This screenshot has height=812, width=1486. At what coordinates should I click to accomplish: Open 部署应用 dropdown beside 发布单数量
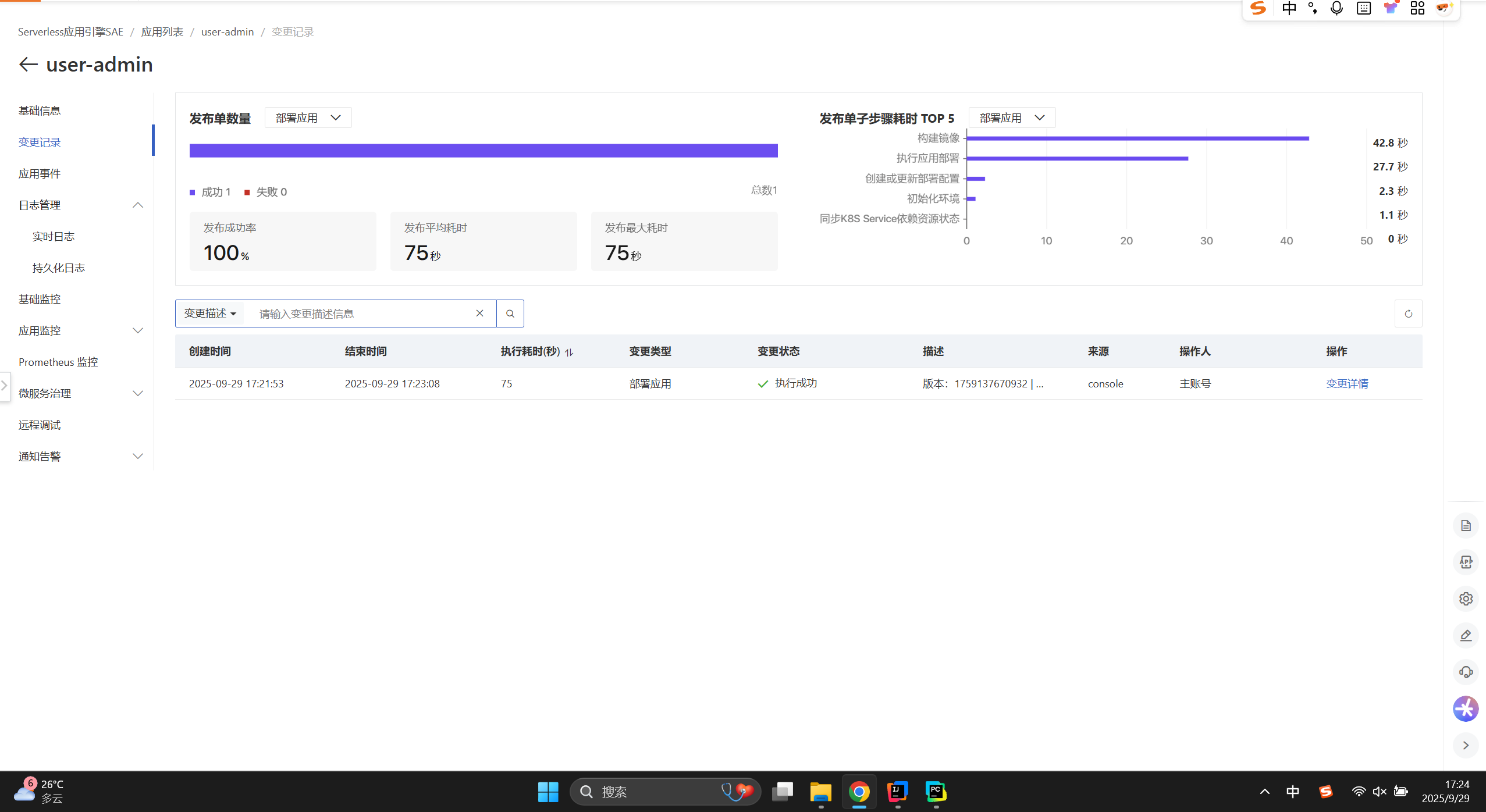(x=308, y=118)
